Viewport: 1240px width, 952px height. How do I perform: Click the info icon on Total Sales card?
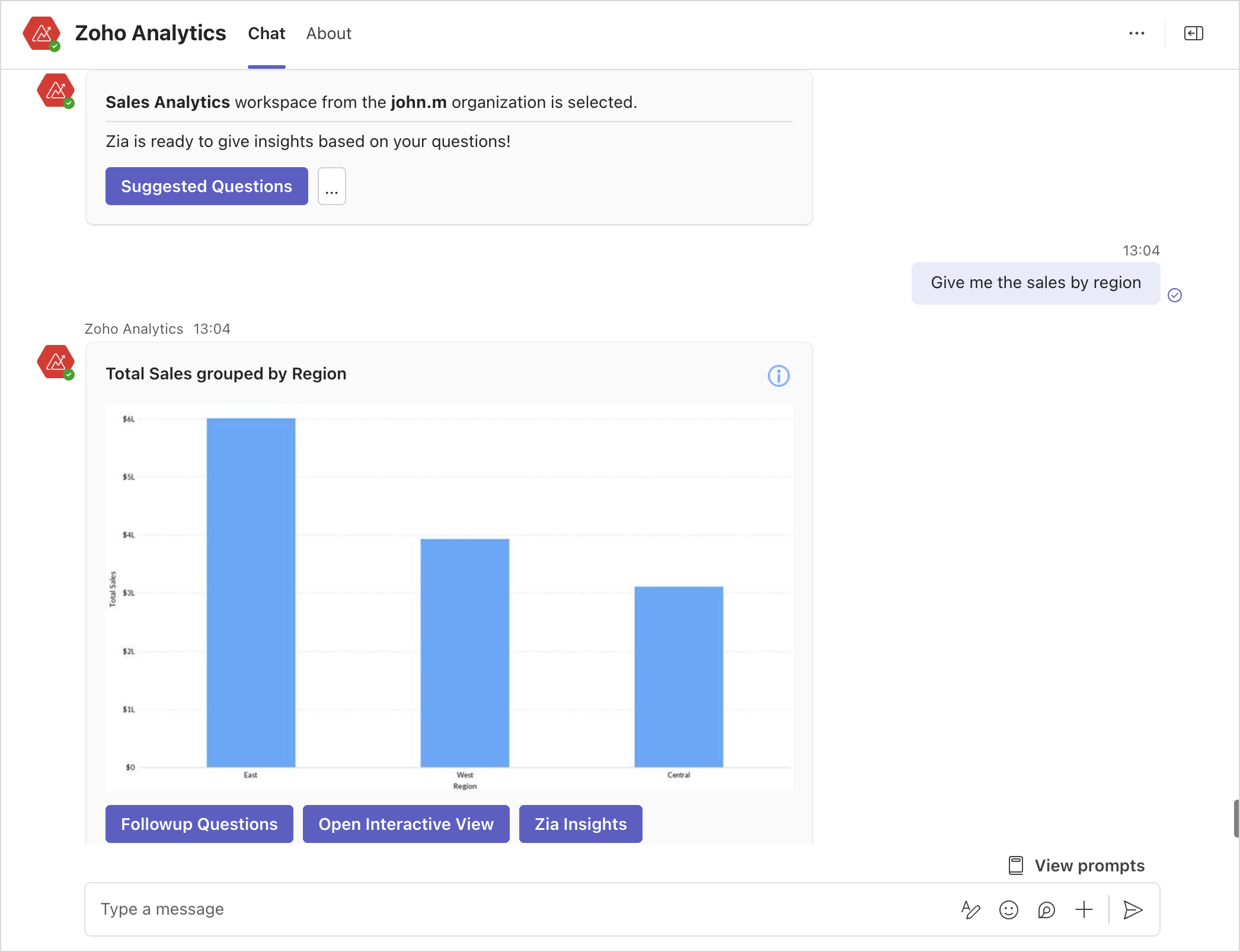pos(779,376)
